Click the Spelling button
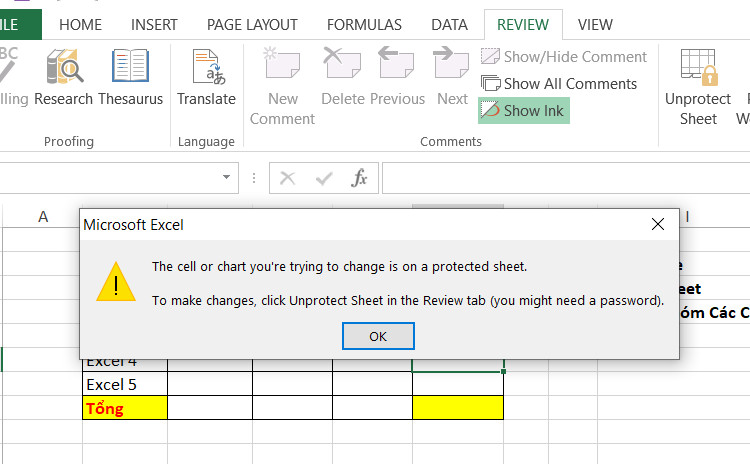Image resolution: width=750 pixels, height=464 pixels. pyautogui.click(x=13, y=77)
